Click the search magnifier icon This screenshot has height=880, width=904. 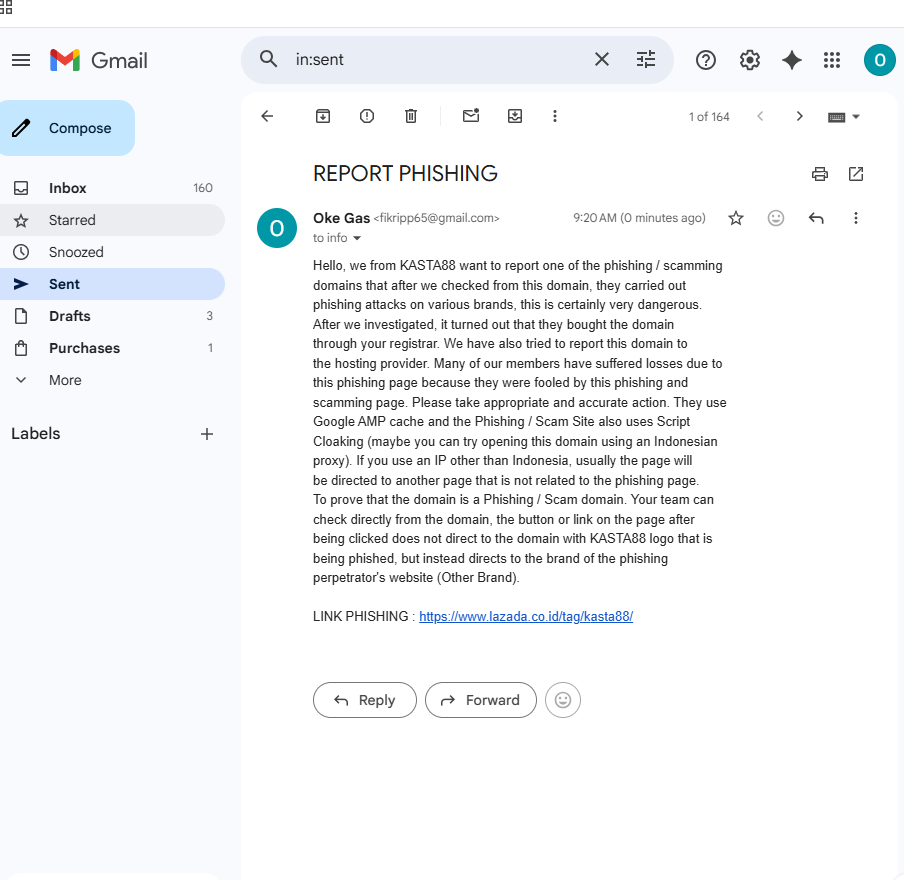tap(268, 59)
